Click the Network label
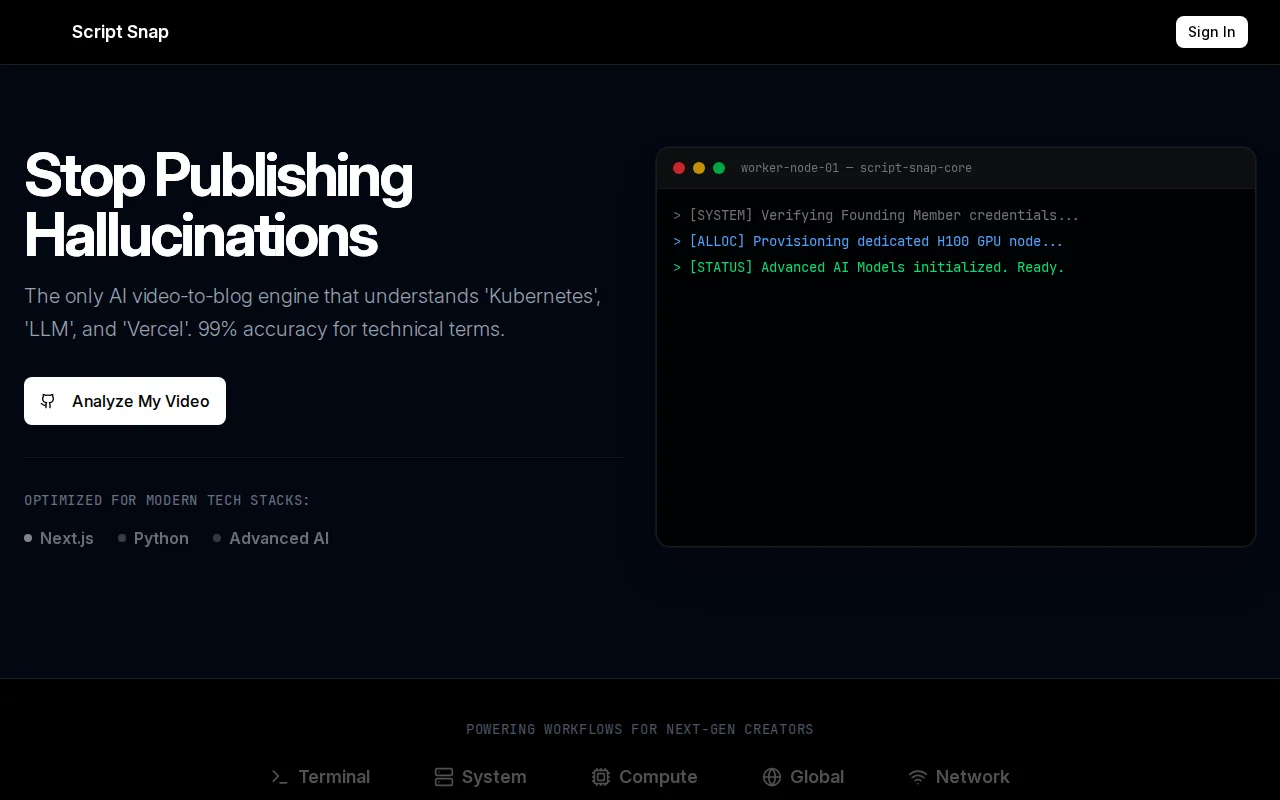The image size is (1280, 800). 973,777
